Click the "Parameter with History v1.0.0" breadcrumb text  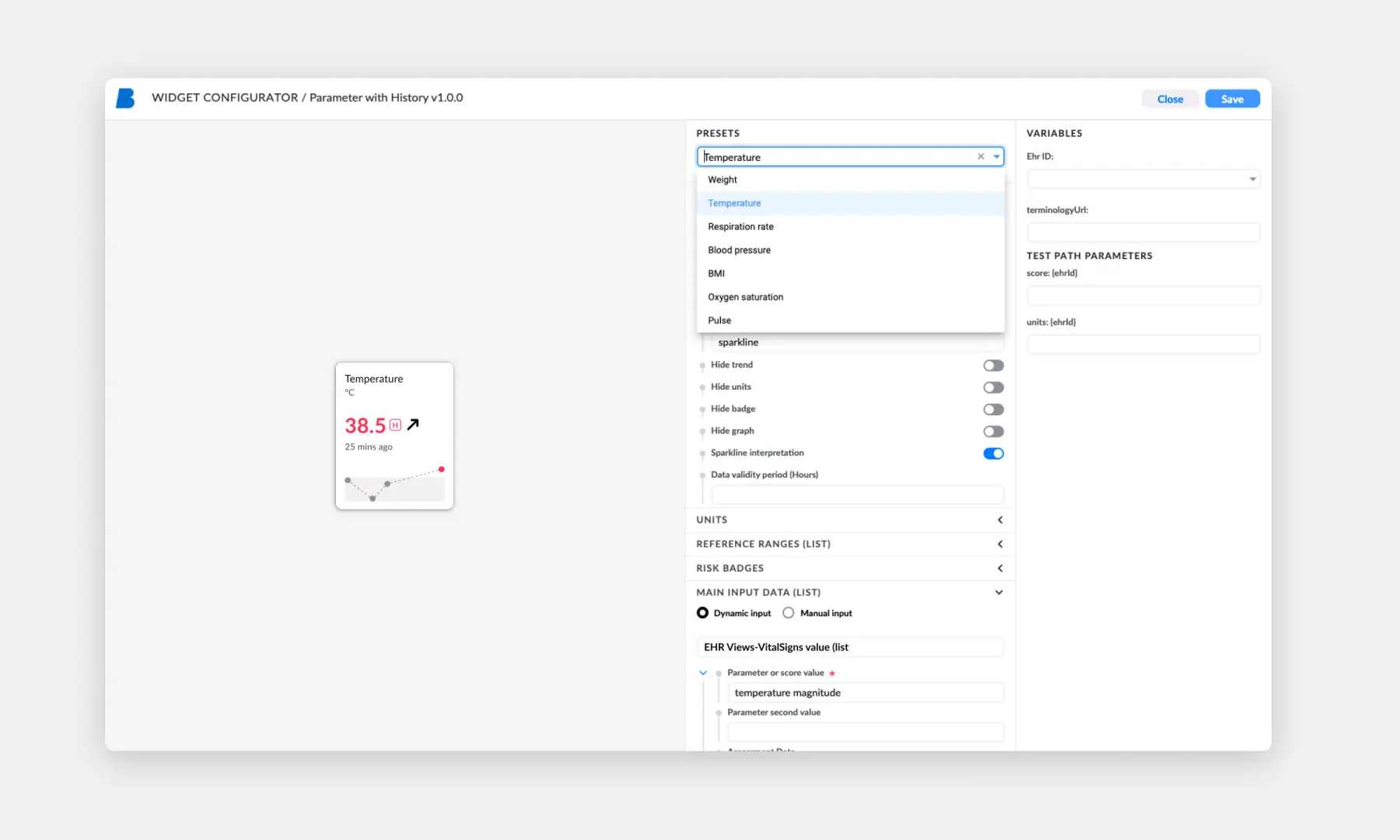pos(386,97)
